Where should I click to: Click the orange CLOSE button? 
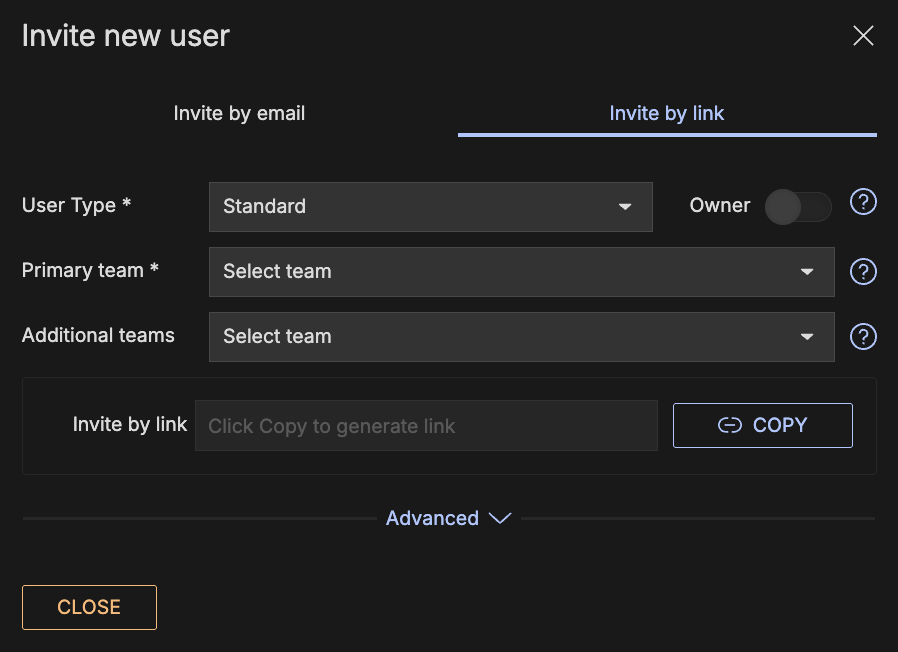[89, 607]
